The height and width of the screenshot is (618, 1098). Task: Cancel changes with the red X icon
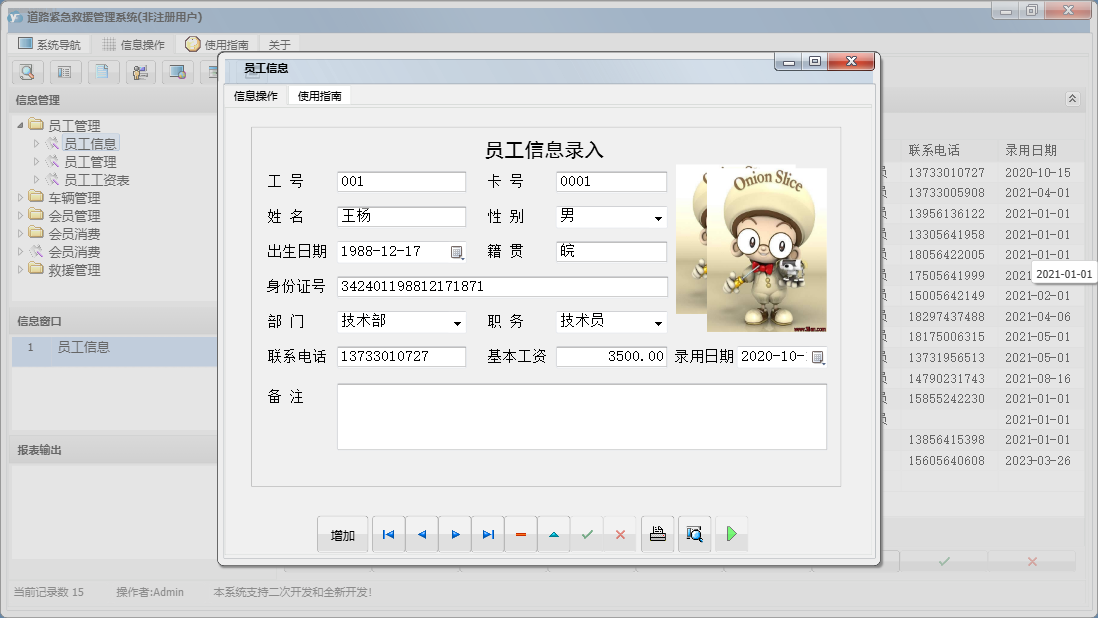pyautogui.click(x=620, y=533)
